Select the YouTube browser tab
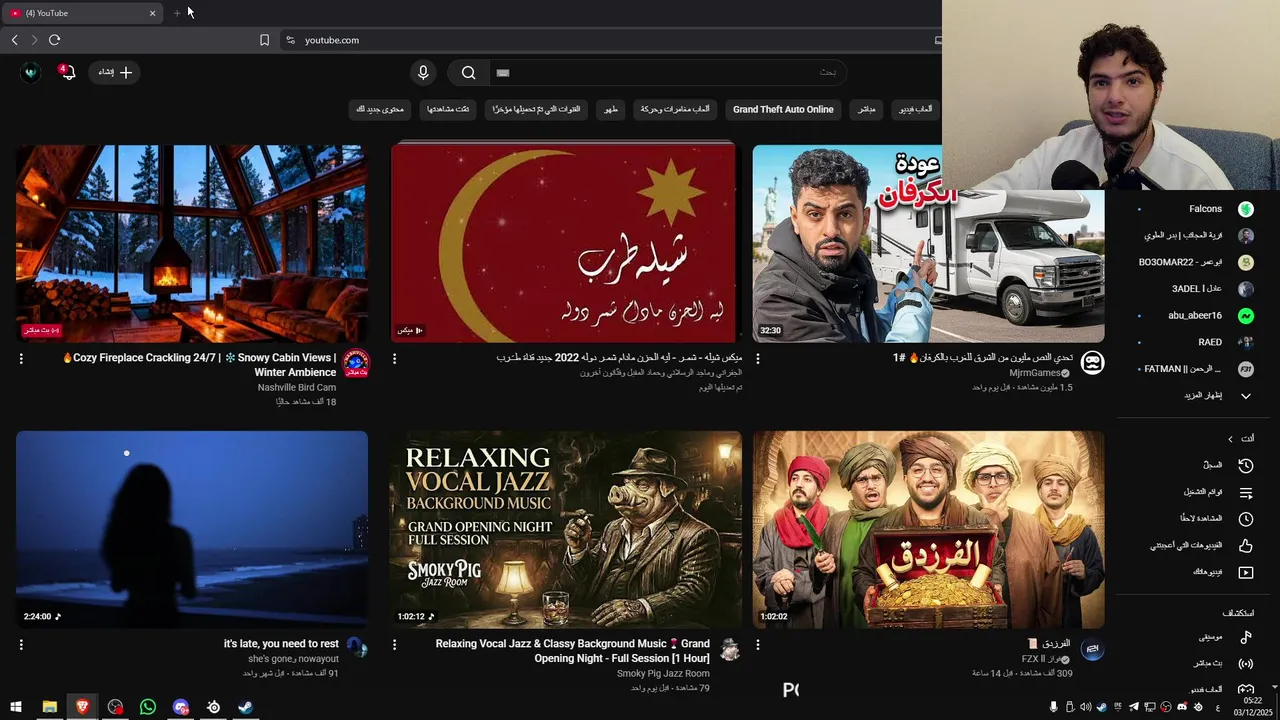The image size is (1280, 720). click(82, 13)
